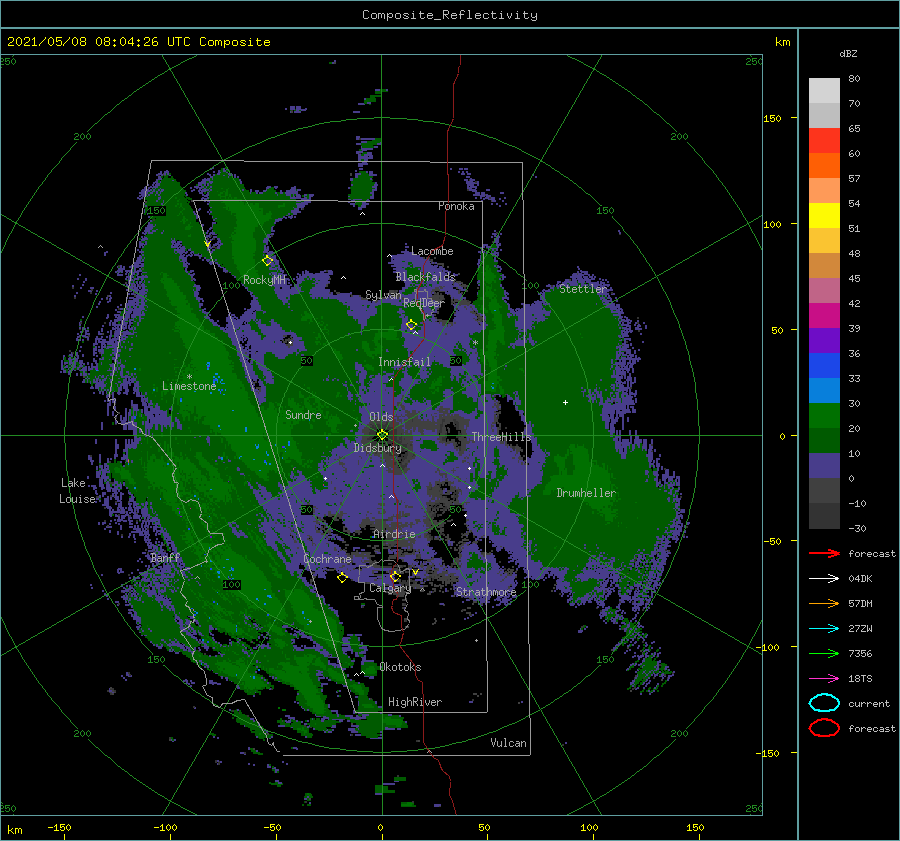Click the Olds city label

point(381,417)
